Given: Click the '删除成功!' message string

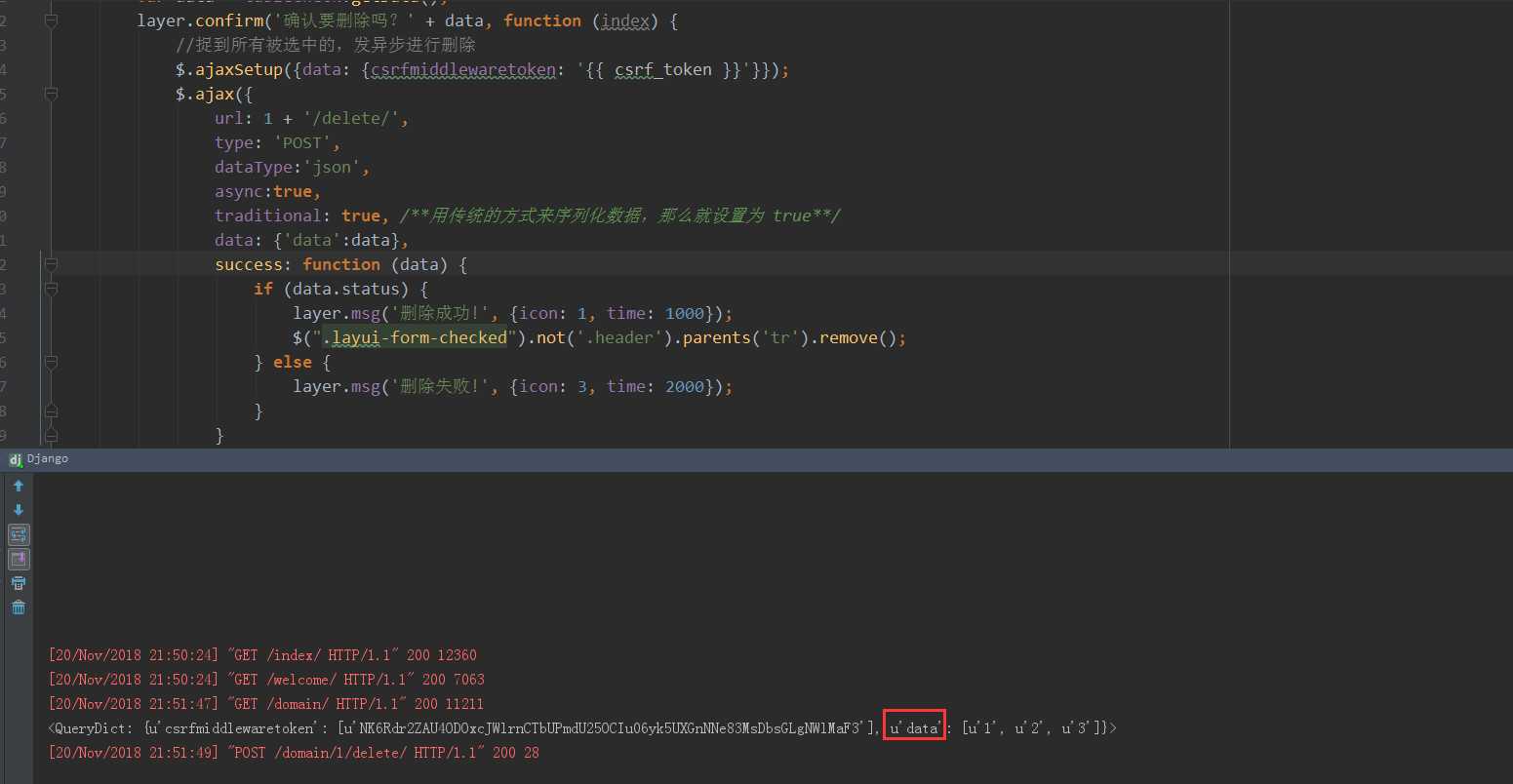Looking at the screenshot, I should [444, 313].
